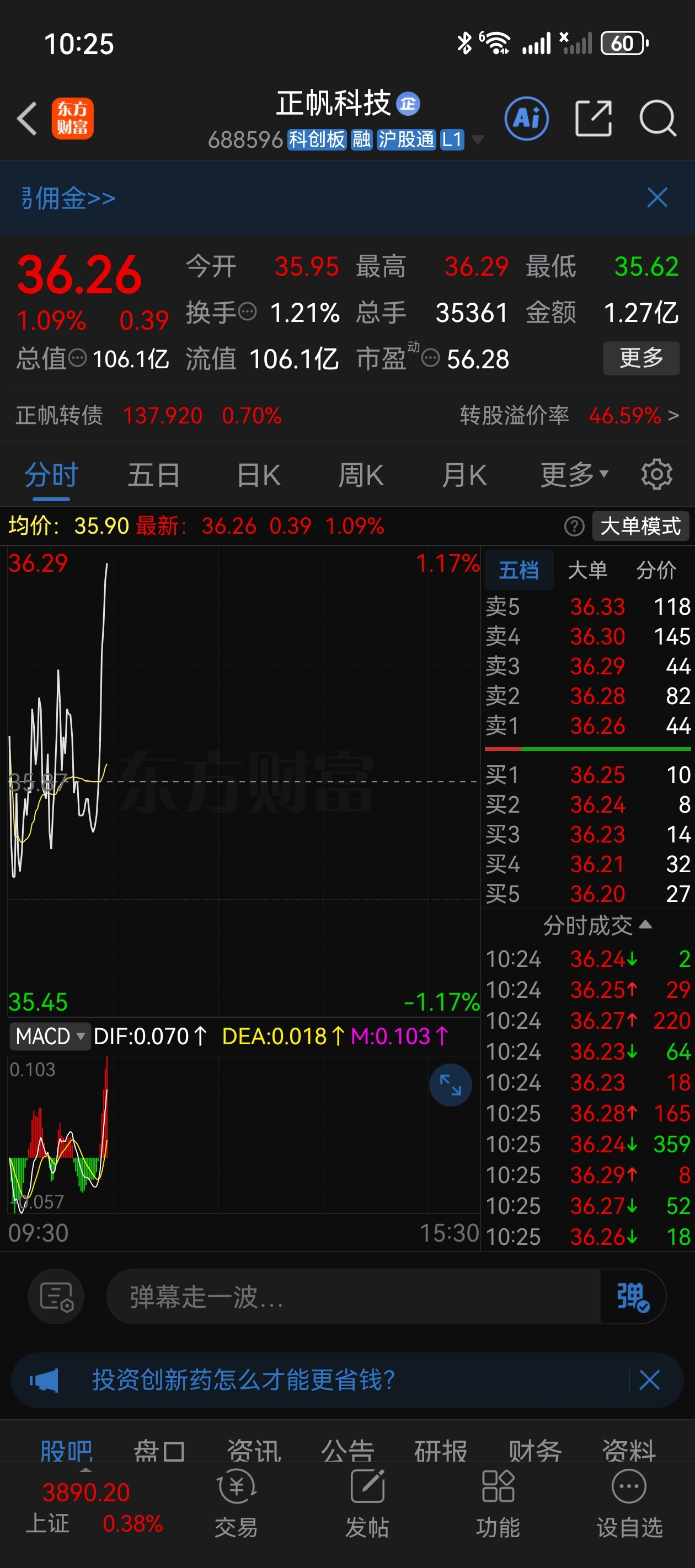The height and width of the screenshot is (1568, 695).
Task: Tap the 上证 3890.20 index ticker
Action: [87, 1507]
